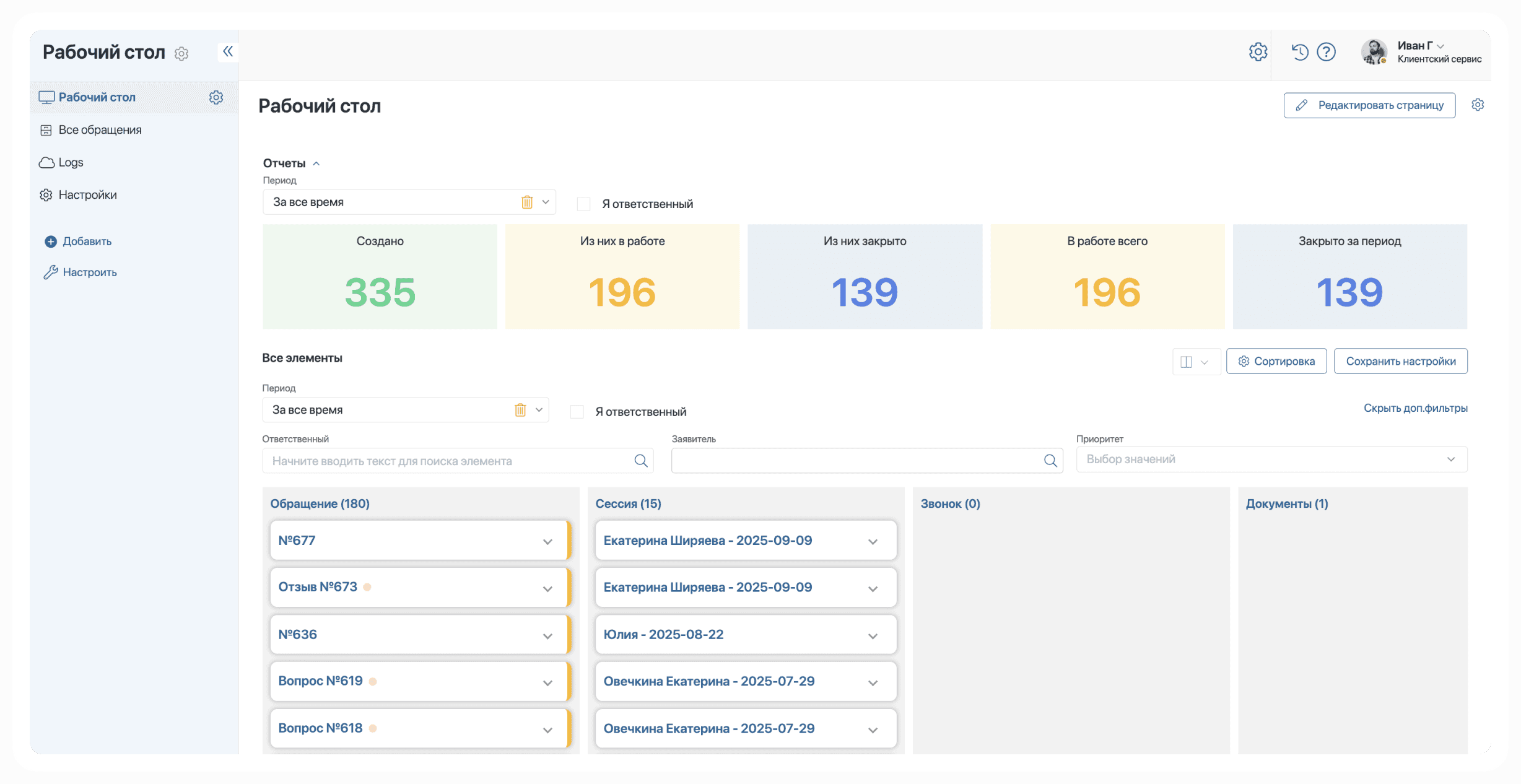Image resolution: width=1521 pixels, height=784 pixels.
Task: Clear Отчеты period with trash icon
Action: pyautogui.click(x=526, y=202)
